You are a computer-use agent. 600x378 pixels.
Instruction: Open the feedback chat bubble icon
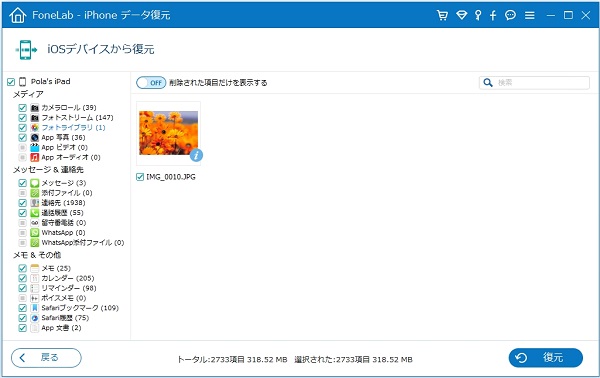click(x=510, y=15)
